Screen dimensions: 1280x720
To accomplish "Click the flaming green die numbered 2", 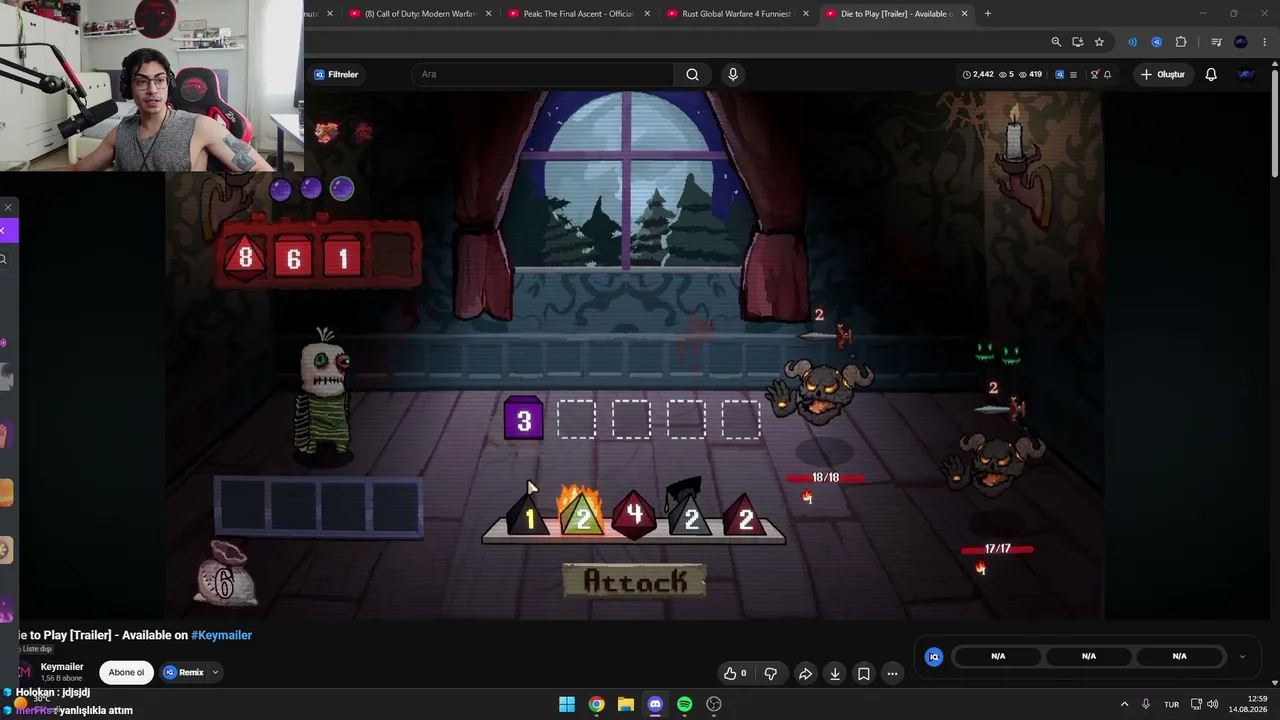I will point(581,512).
